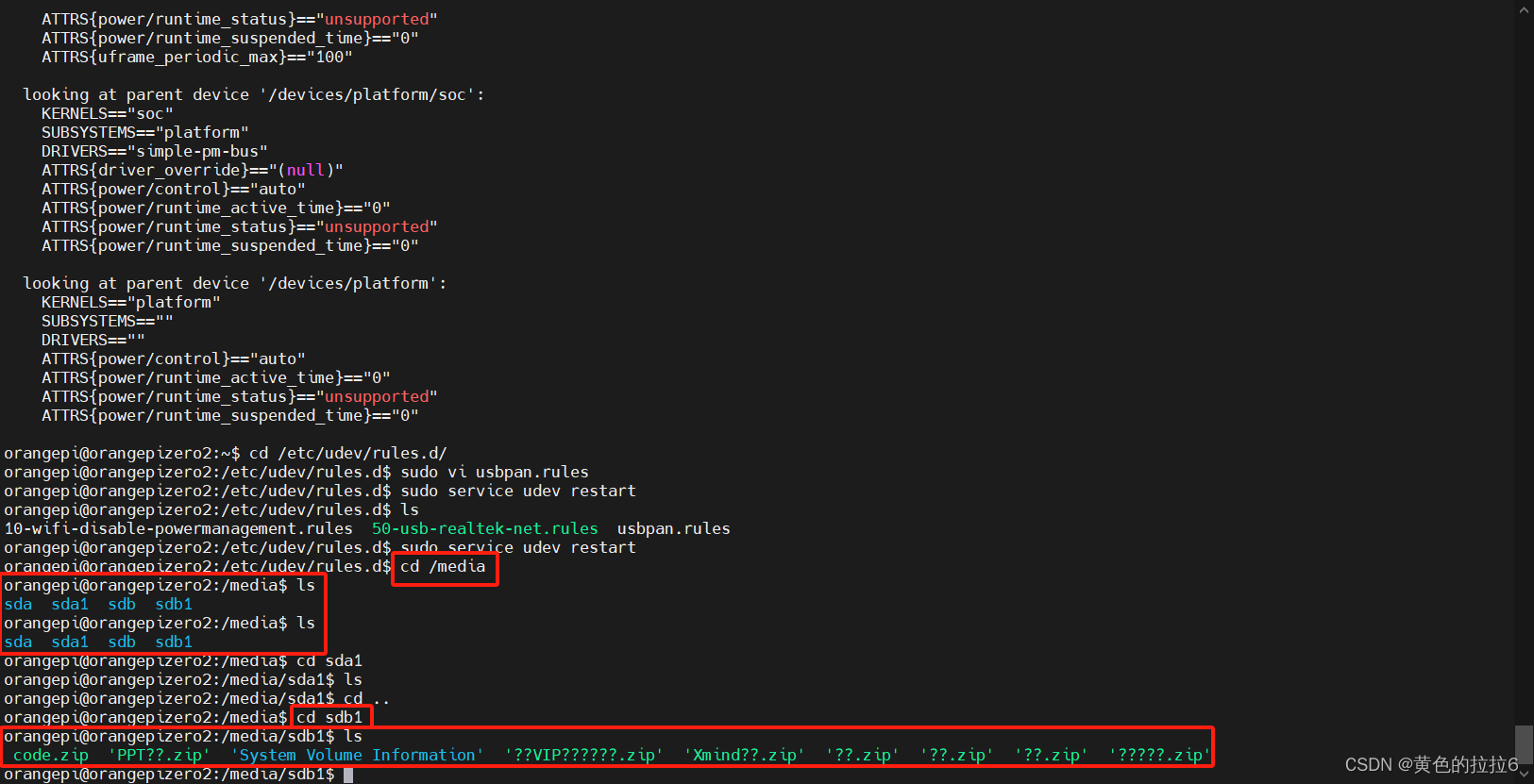Click line 'ATTRS{driver_override}=="(null)"'
Image resolution: width=1534 pixels, height=784 pixels.
point(193,170)
